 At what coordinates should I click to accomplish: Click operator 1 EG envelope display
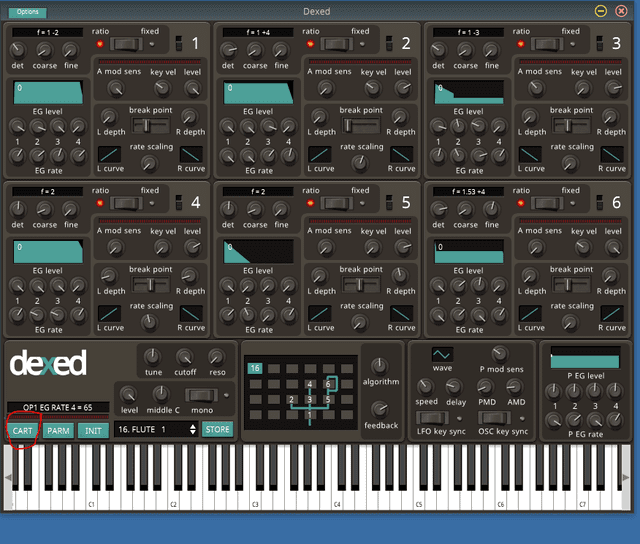tap(47, 93)
